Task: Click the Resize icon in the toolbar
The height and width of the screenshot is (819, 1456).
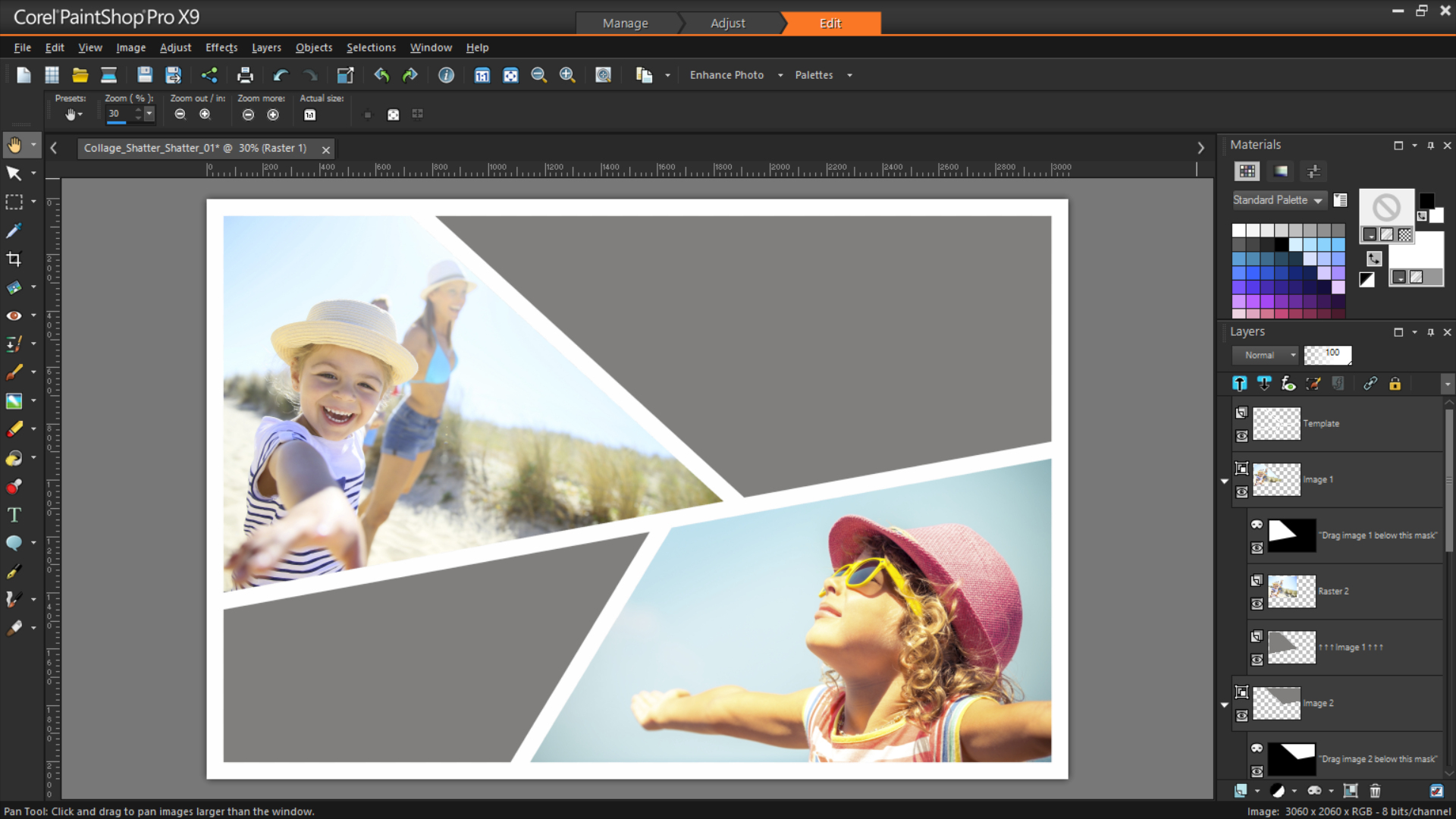Action: coord(346,75)
